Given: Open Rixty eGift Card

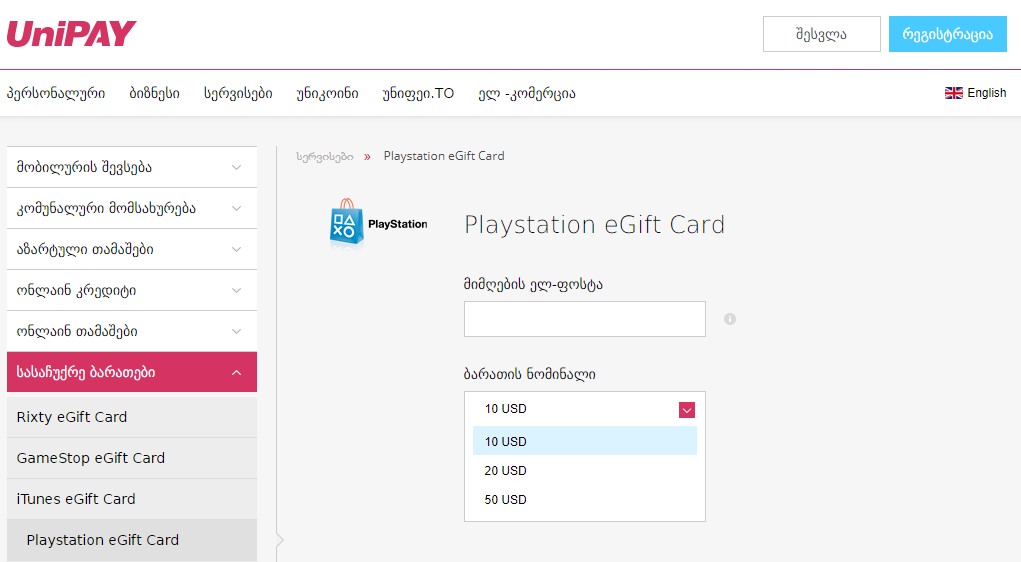Looking at the screenshot, I should pyautogui.click(x=132, y=417).
